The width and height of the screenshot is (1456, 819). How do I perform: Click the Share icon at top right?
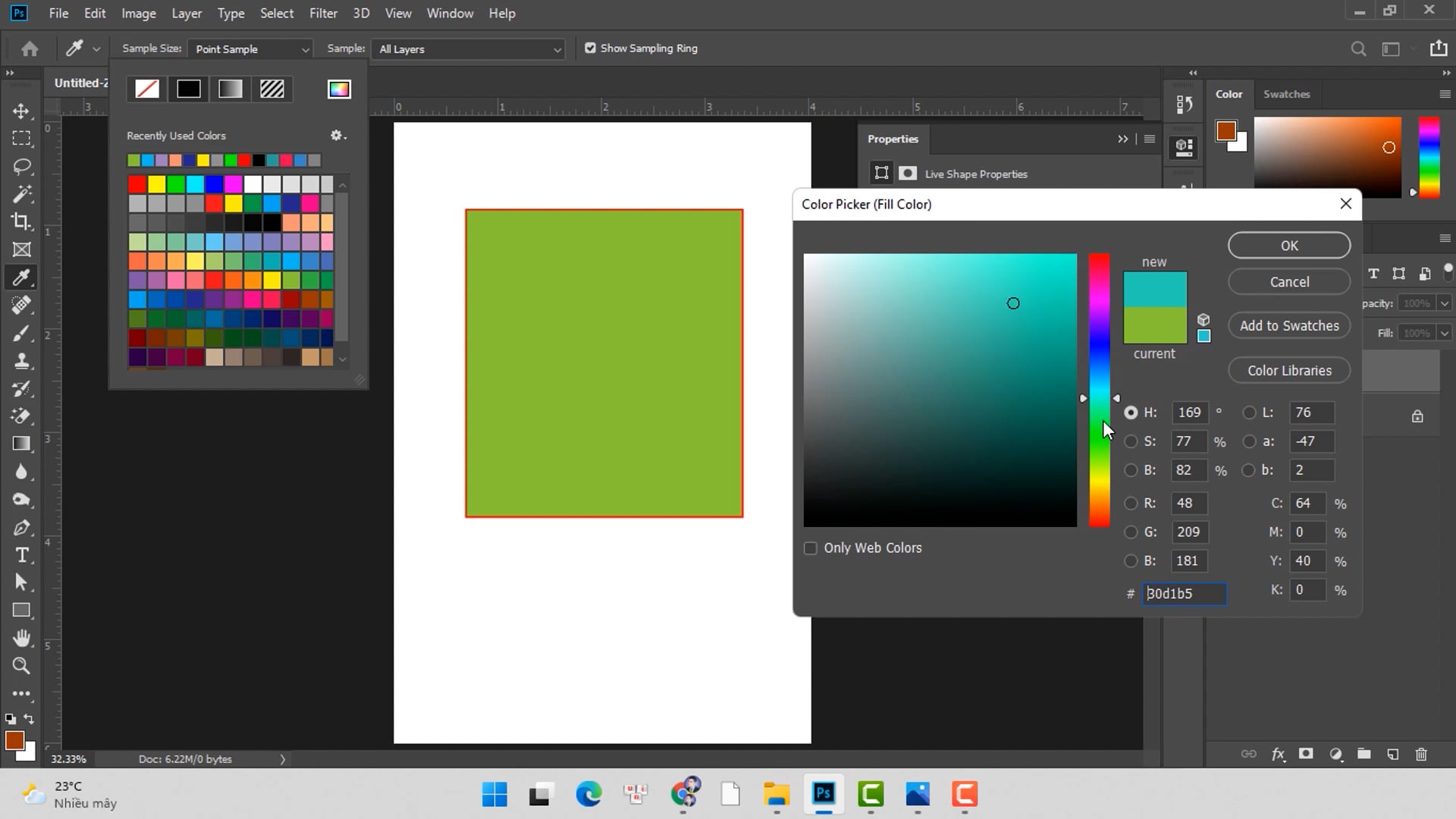tap(1439, 49)
